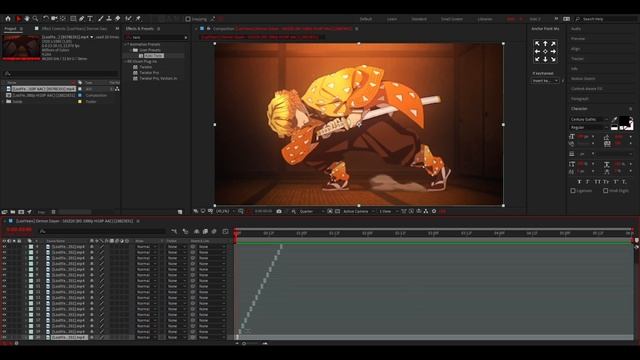This screenshot has width=640, height=360.
Task: Hide layer 4 using its eye icon
Action: pos(4,247)
